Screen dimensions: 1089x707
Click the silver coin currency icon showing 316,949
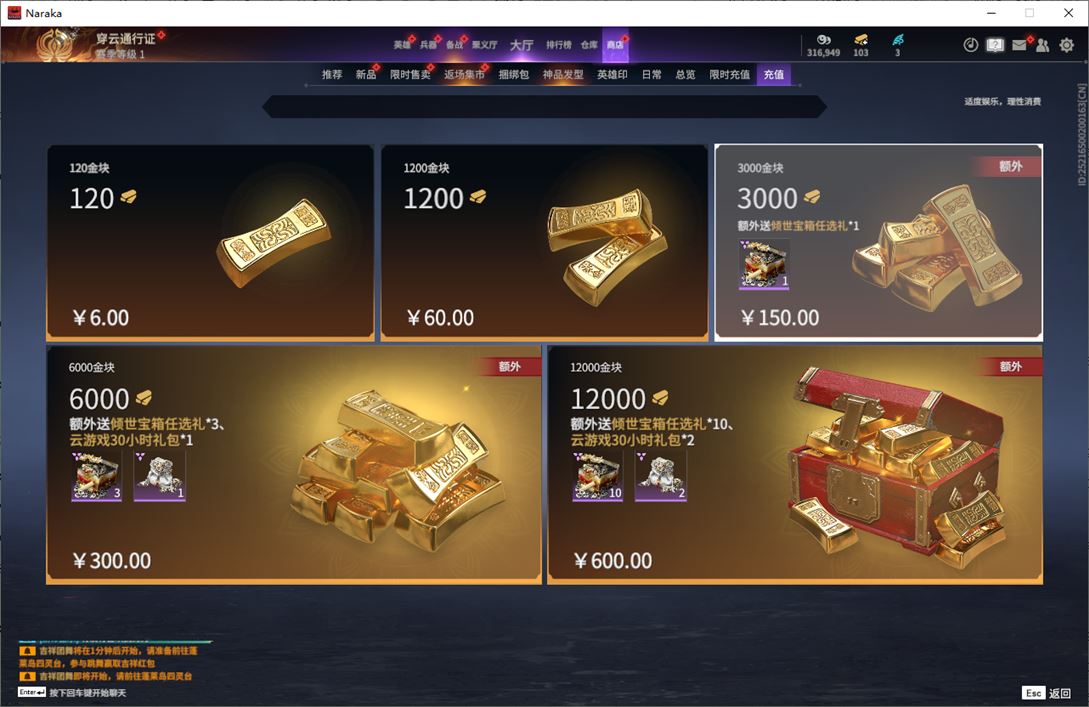click(823, 40)
